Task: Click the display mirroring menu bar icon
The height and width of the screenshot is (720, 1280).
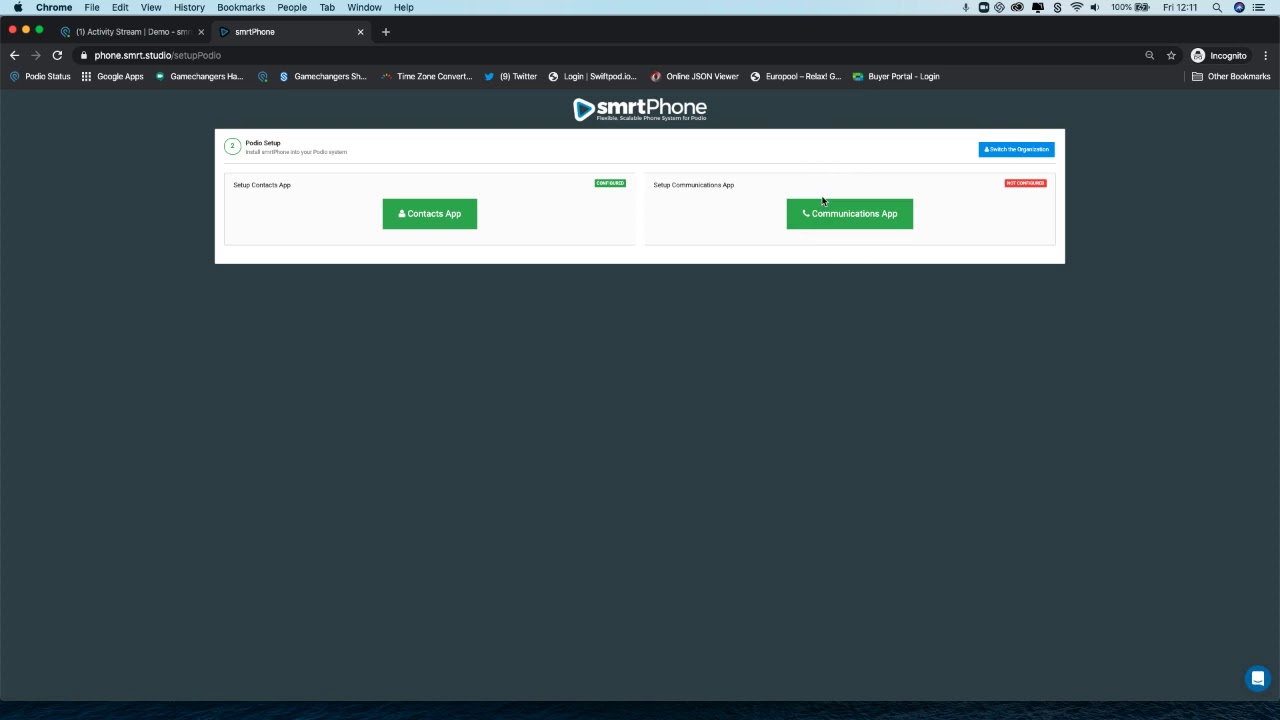Action: coord(1038,7)
